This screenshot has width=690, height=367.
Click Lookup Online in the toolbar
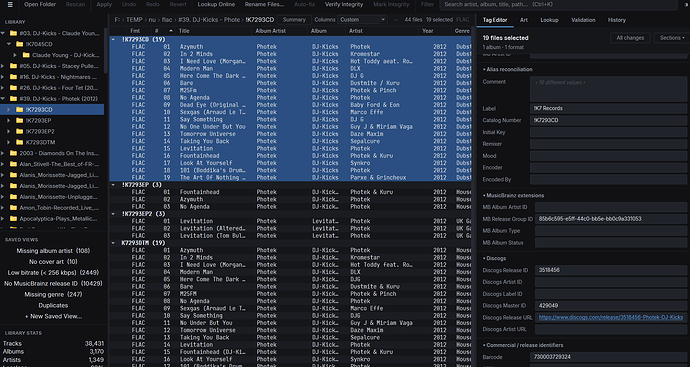coord(216,4)
